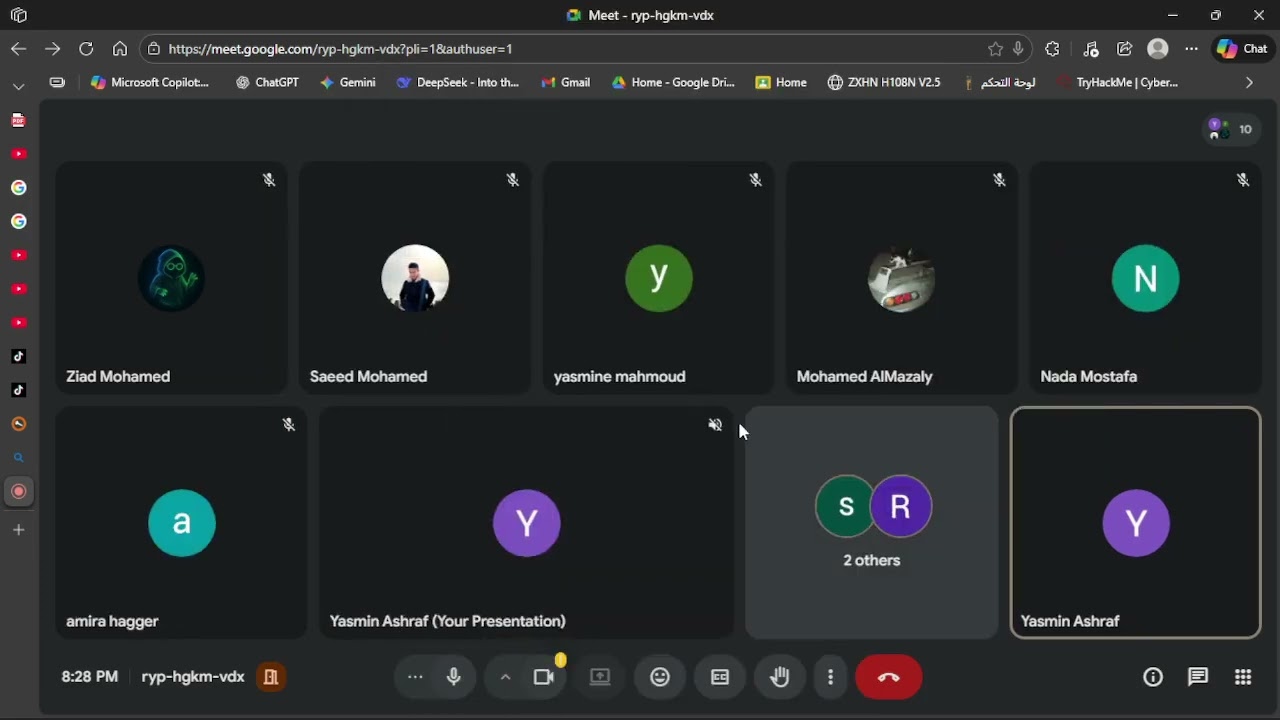
Task: Click Nada Mostafa's N avatar
Action: [x=1146, y=278]
